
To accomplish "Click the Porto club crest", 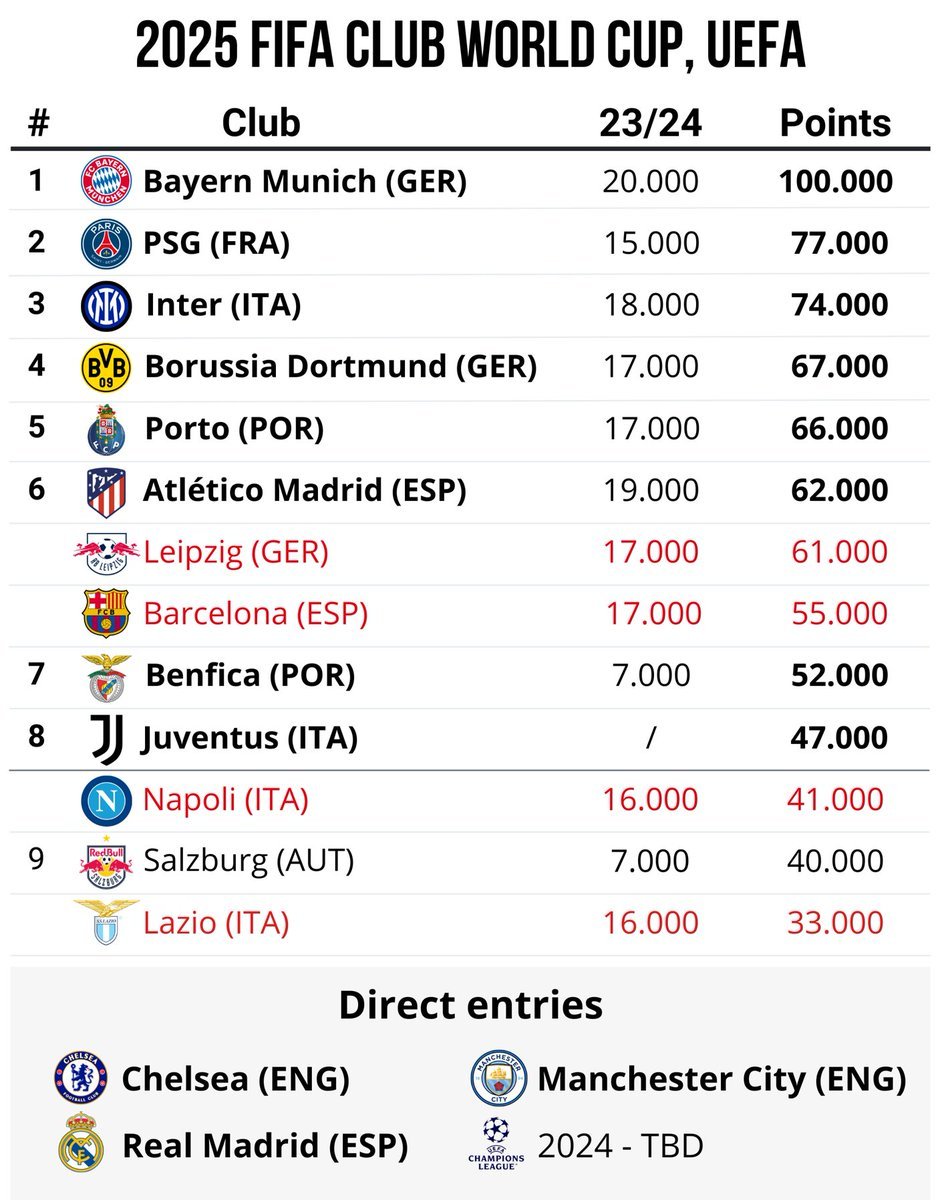I will point(106,429).
